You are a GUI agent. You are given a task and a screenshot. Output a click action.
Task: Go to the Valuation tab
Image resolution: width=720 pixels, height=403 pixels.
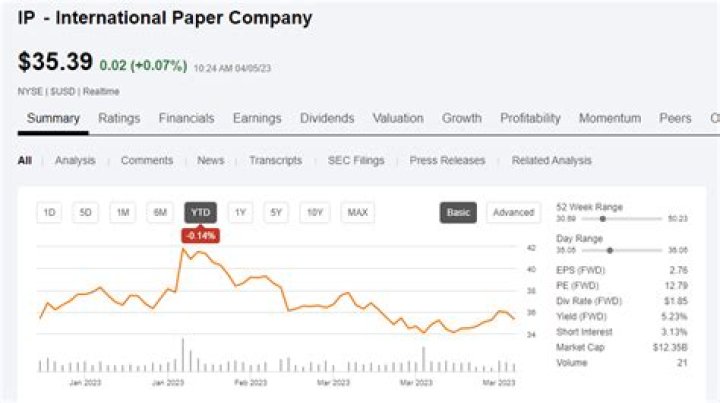398,118
